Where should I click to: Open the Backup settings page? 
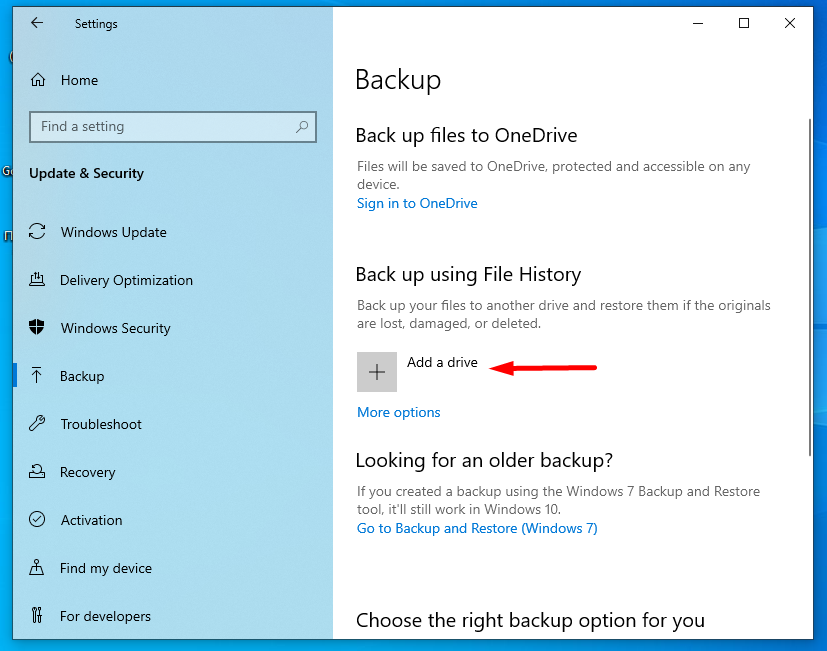(x=82, y=376)
